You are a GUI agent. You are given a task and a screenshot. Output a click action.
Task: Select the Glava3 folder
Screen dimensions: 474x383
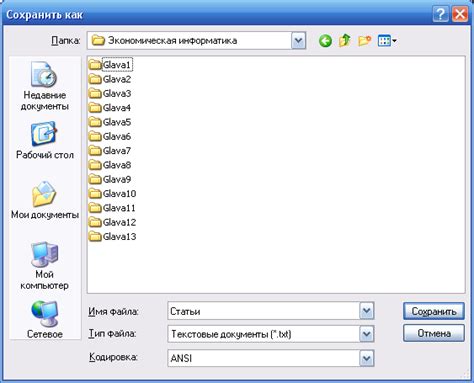[x=110, y=93]
